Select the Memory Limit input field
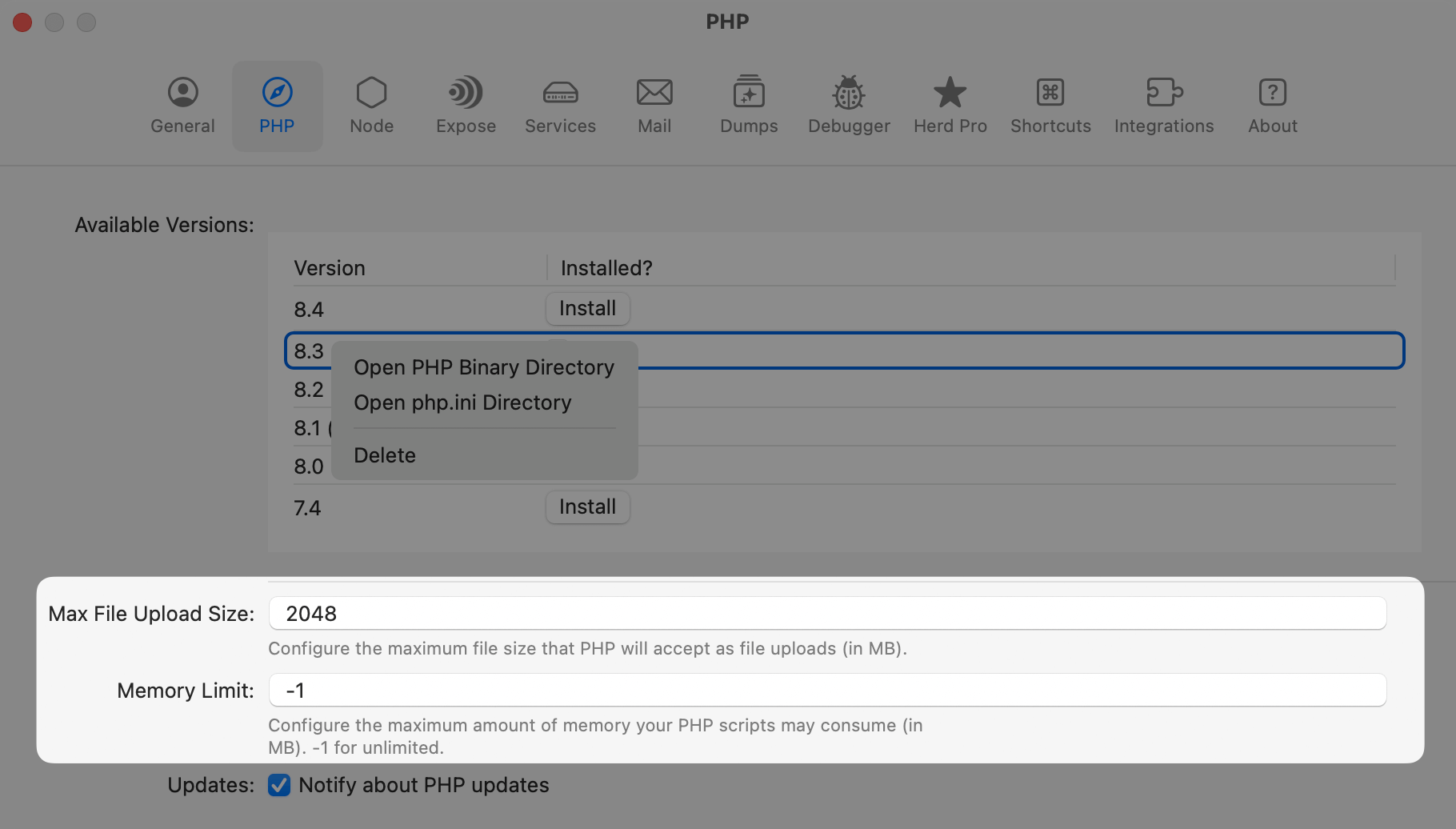Viewport: 1456px width, 829px height. (827, 690)
